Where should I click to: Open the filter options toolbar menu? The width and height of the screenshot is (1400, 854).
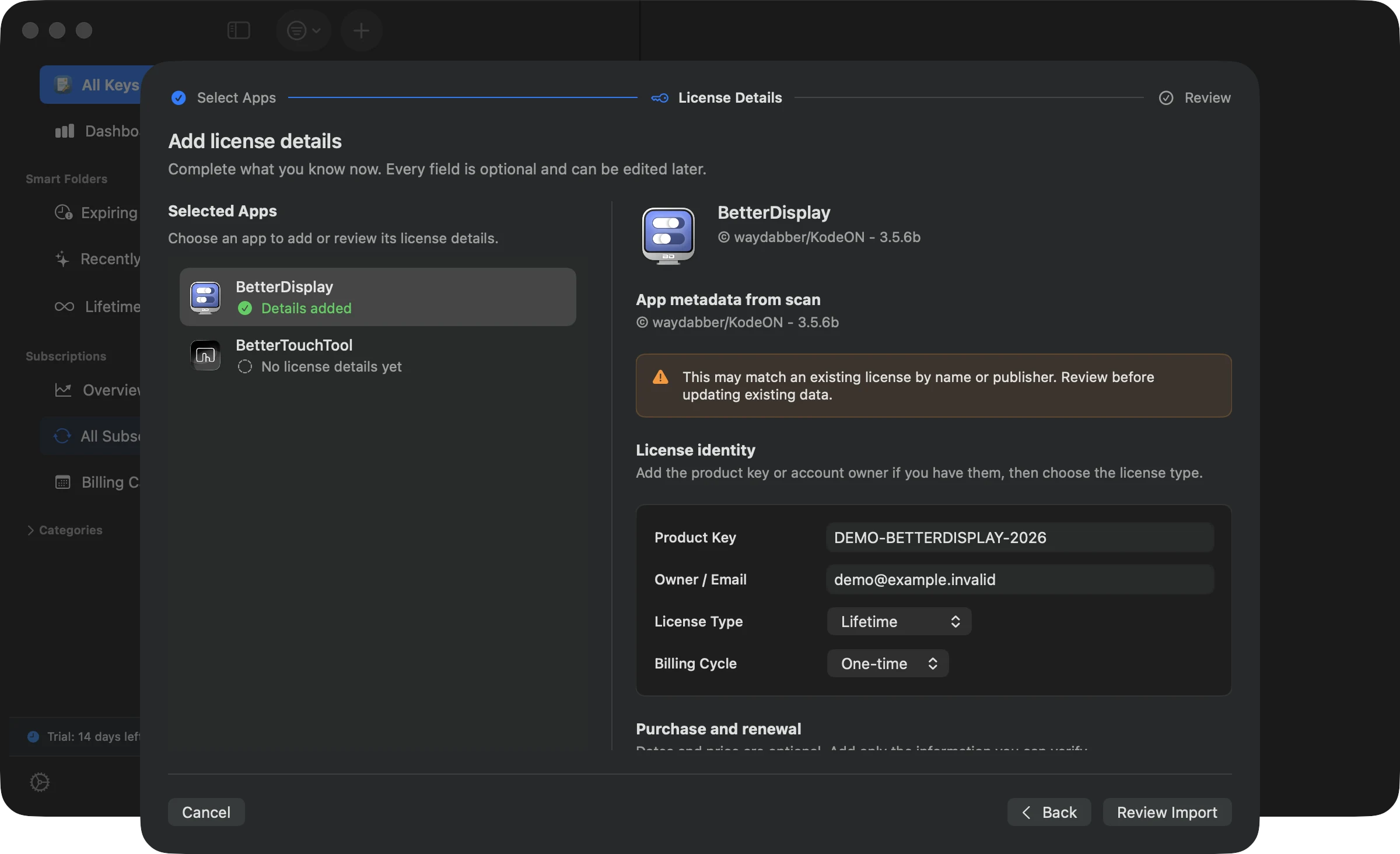[303, 30]
